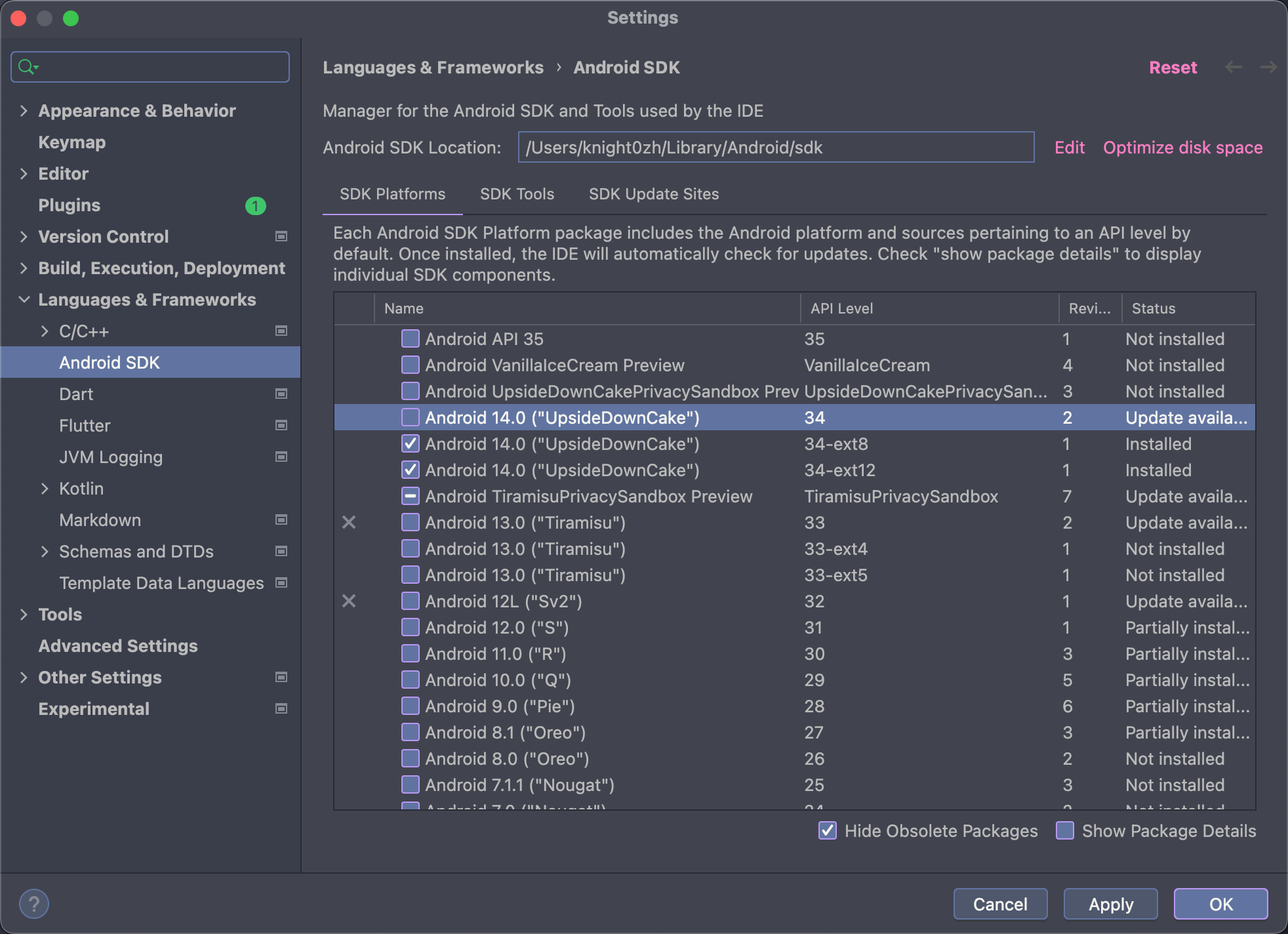Switch to SDK Tools tab

pyautogui.click(x=517, y=194)
